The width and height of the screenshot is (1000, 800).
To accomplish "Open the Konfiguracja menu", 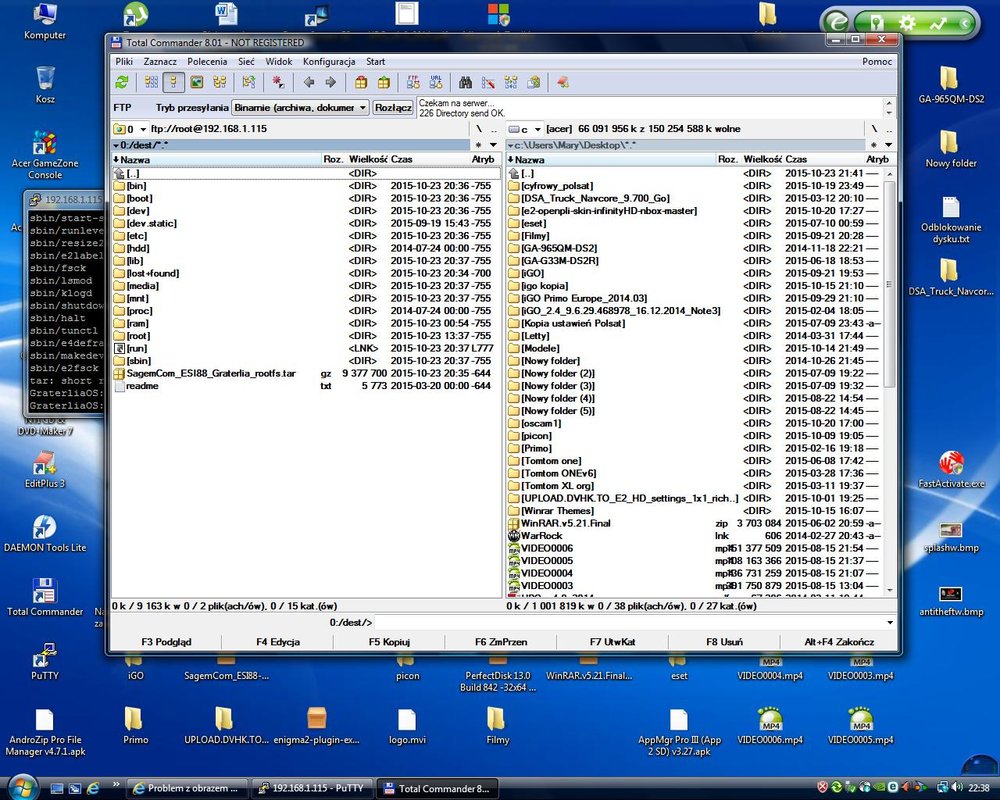I will click(x=329, y=62).
